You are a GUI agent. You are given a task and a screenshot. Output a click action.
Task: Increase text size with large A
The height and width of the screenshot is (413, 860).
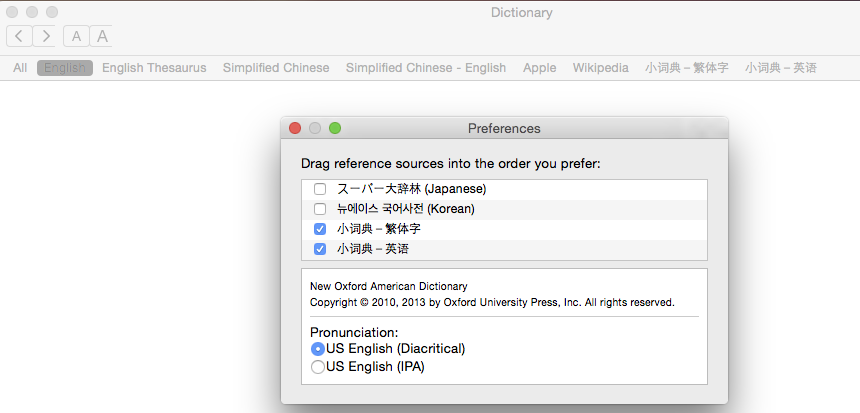point(101,37)
